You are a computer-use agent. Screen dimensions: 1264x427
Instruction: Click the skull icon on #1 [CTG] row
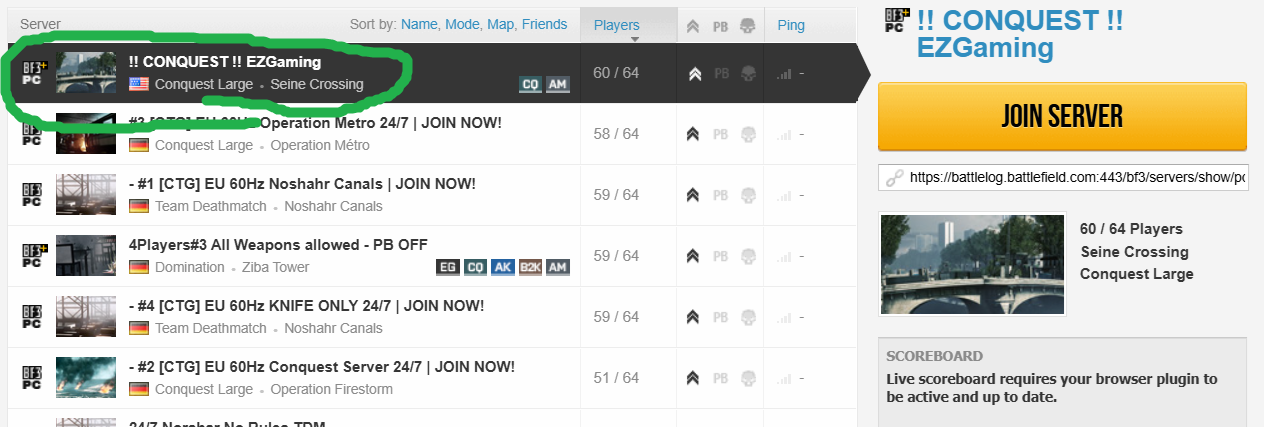(746, 195)
